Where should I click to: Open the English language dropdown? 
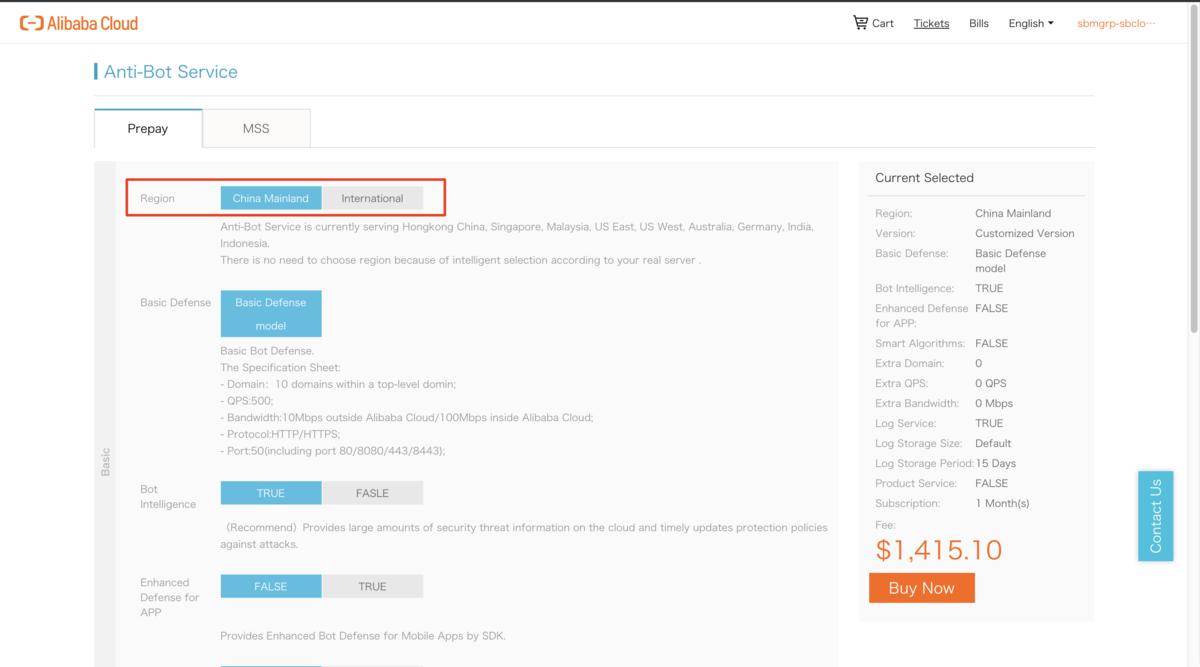(x=1031, y=23)
